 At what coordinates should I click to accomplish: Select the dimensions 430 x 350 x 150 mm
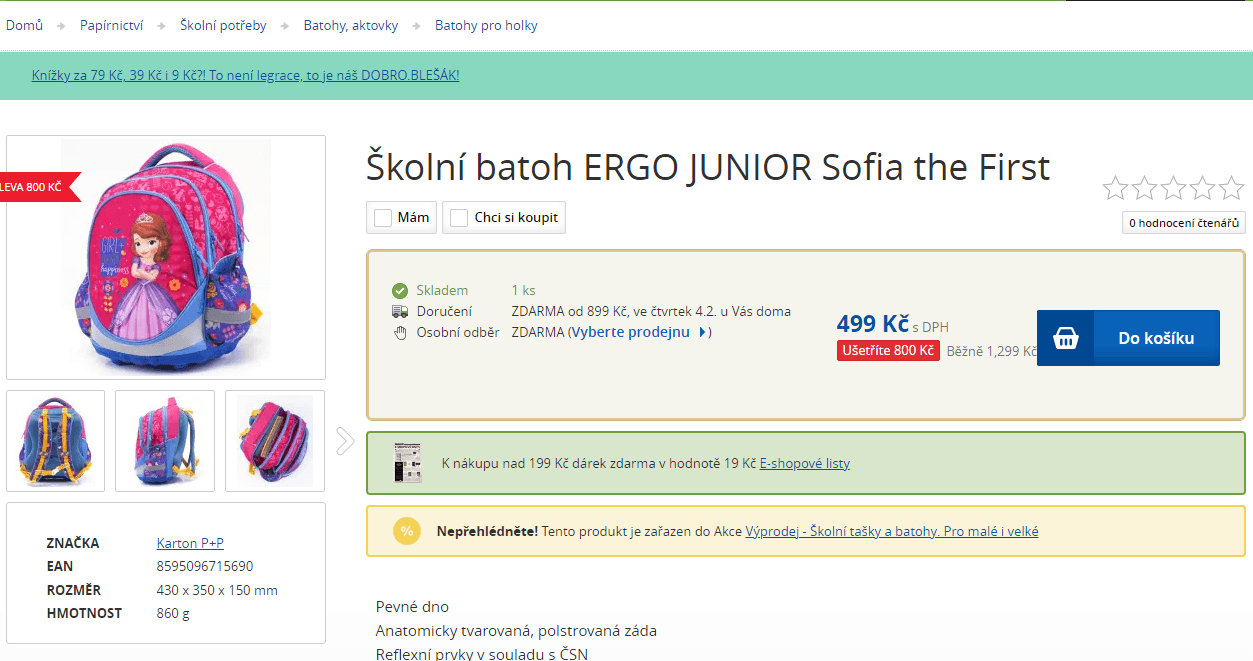click(x=217, y=590)
